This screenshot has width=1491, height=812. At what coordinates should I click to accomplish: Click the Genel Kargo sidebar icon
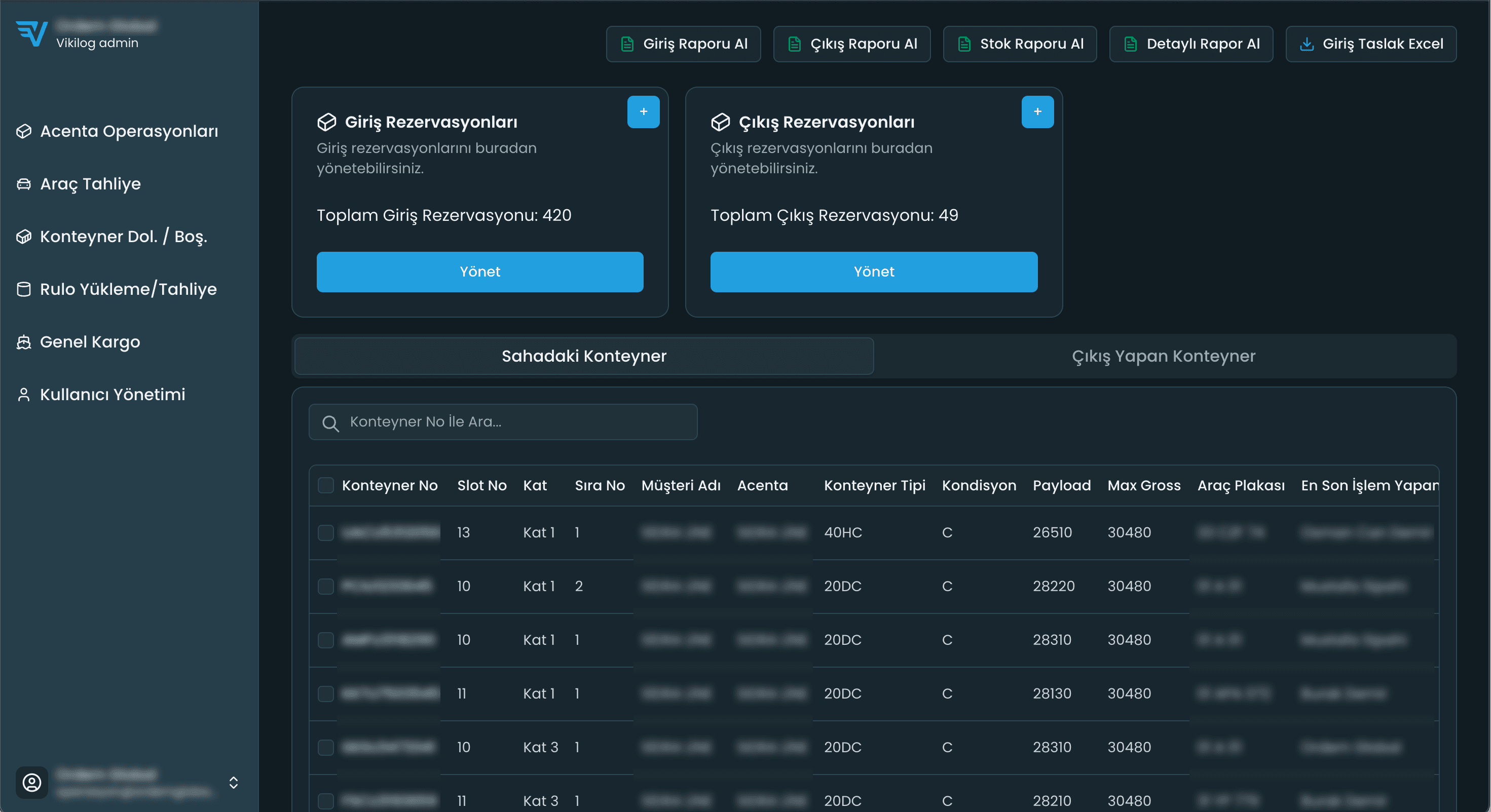coord(24,342)
